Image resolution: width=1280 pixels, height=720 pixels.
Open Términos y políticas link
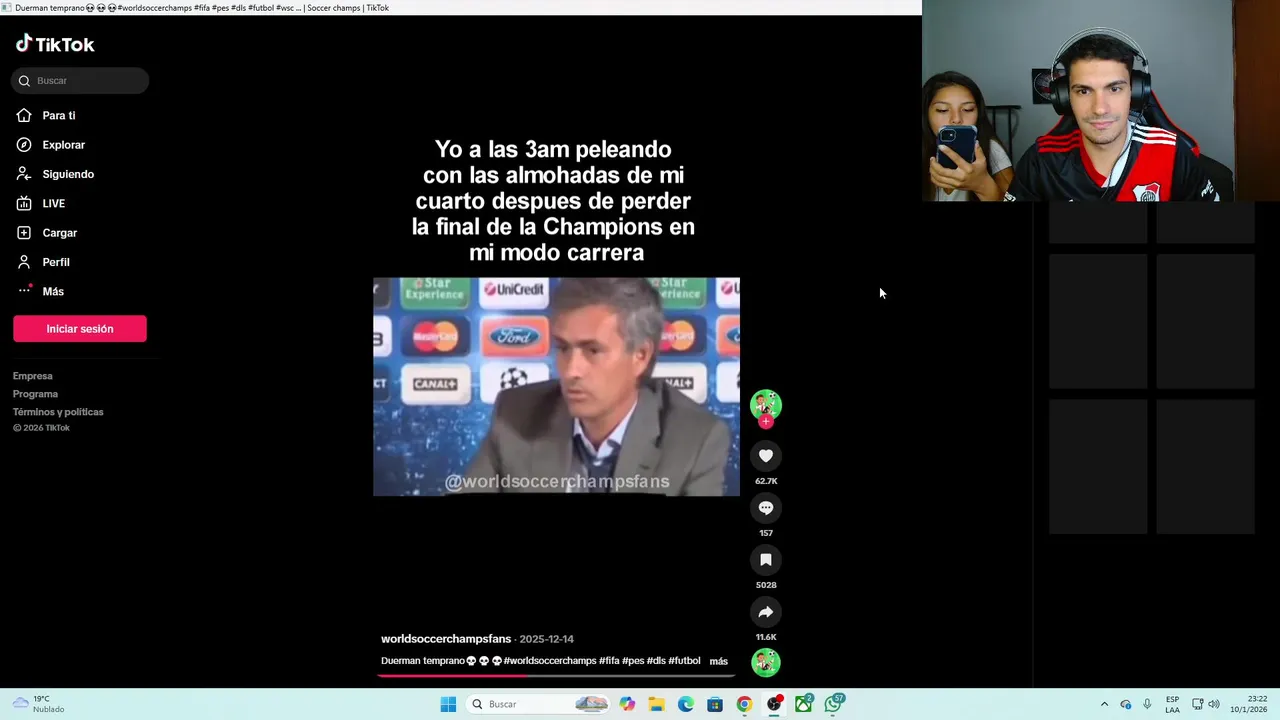pos(58,412)
